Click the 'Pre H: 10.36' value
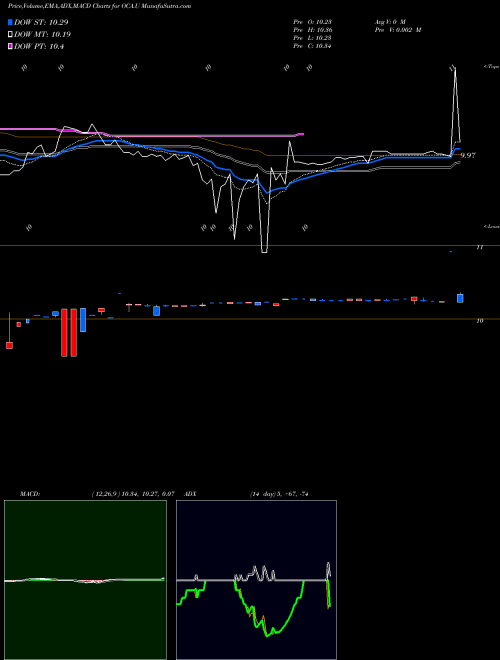Image resolution: width=500 pixels, height=660 pixels. 313,30
